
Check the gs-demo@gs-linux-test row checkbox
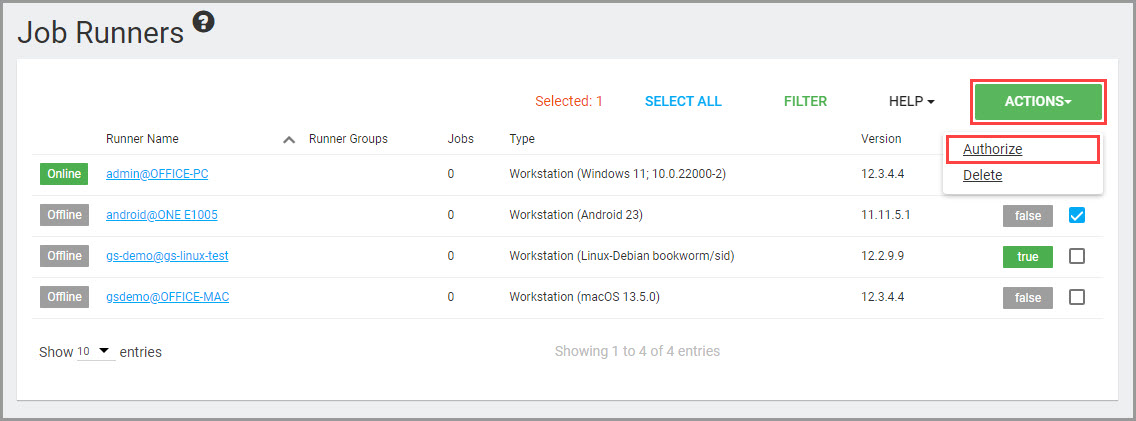coord(1076,256)
